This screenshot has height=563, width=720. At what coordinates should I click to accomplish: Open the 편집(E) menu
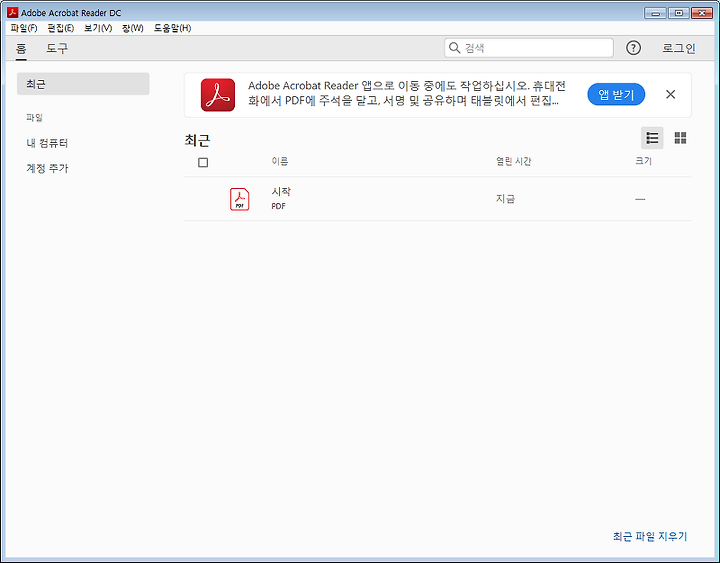click(61, 28)
